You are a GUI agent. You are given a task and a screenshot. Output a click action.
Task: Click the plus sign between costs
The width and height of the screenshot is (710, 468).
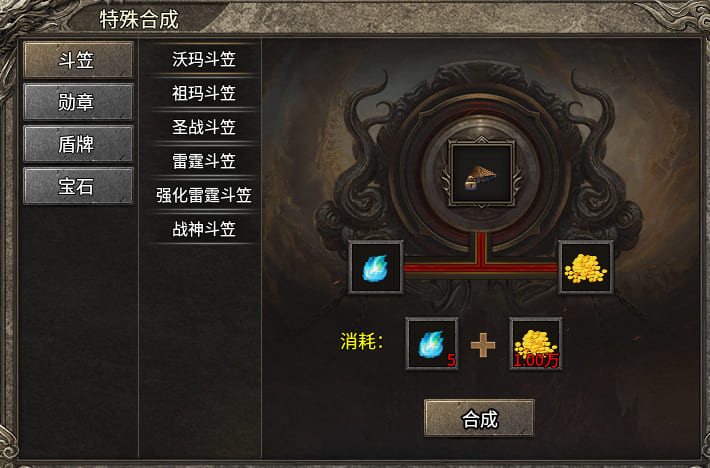point(483,345)
